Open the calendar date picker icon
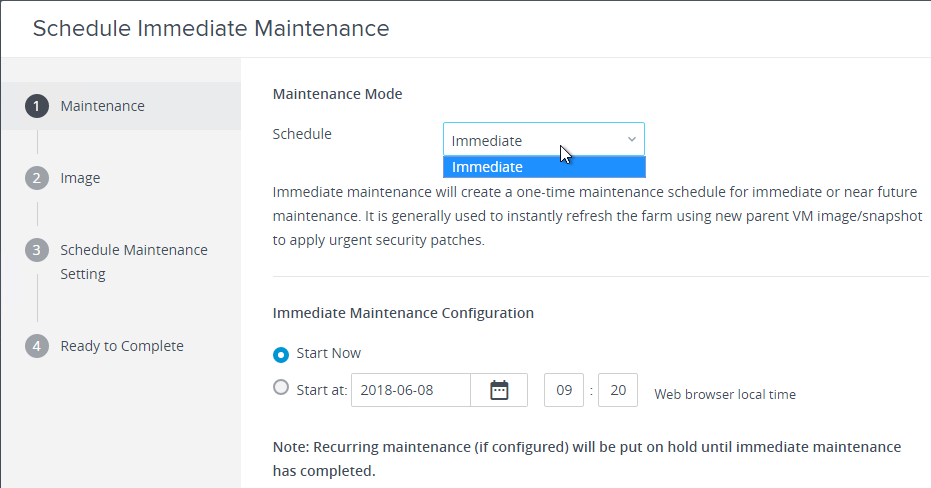This screenshot has width=931, height=488. (499, 390)
